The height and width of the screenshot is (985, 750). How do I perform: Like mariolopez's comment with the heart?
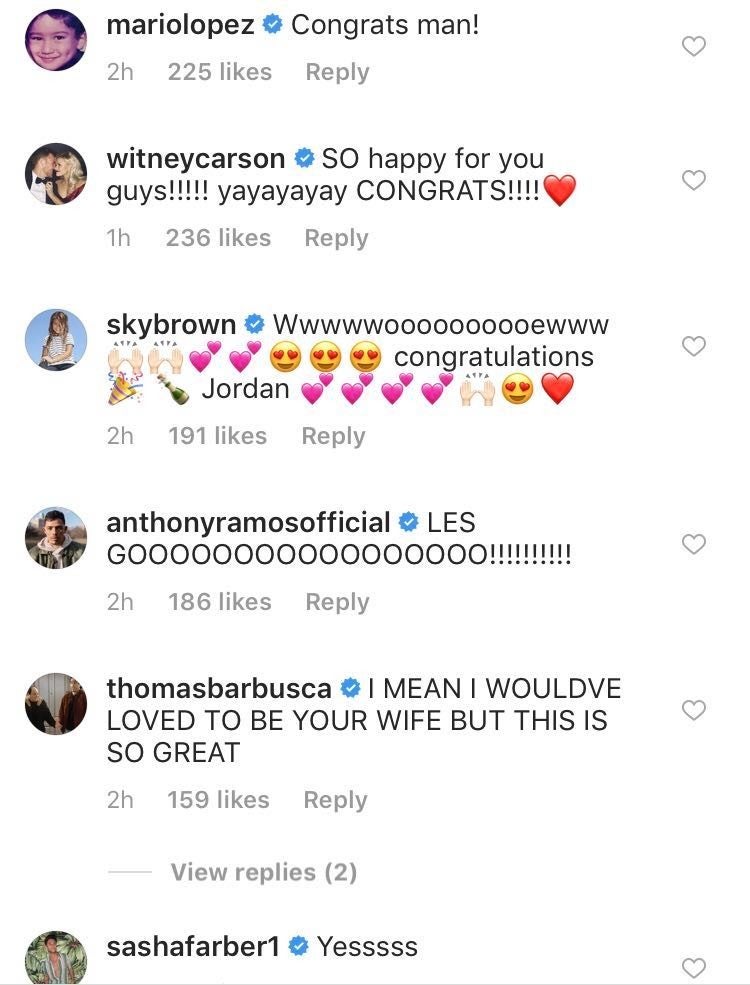[x=693, y=46]
